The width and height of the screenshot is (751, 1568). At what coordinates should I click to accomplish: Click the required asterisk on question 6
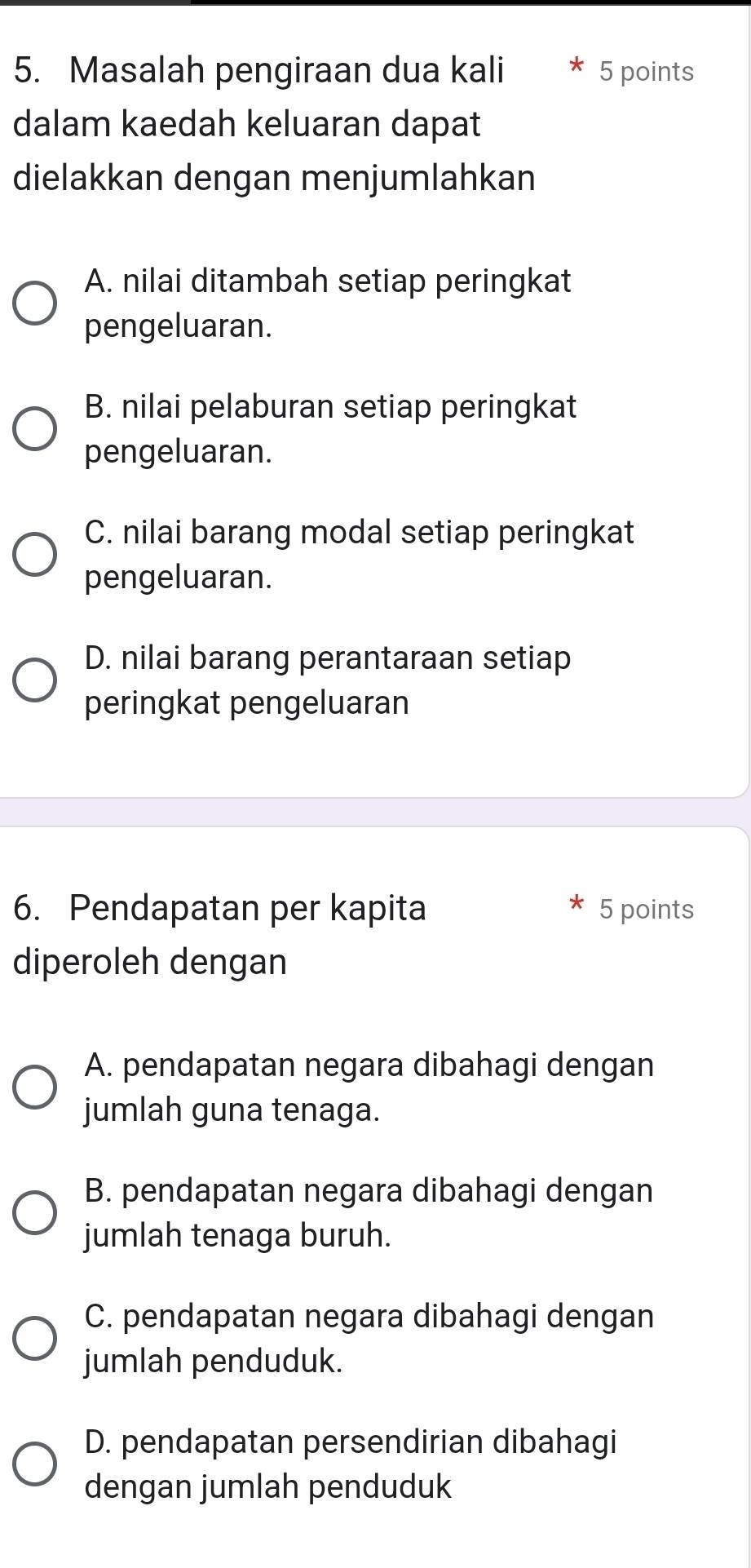tap(577, 905)
